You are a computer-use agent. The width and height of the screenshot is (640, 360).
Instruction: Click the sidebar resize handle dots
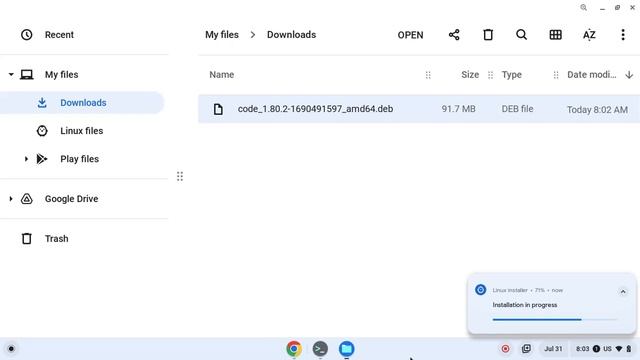(x=180, y=176)
